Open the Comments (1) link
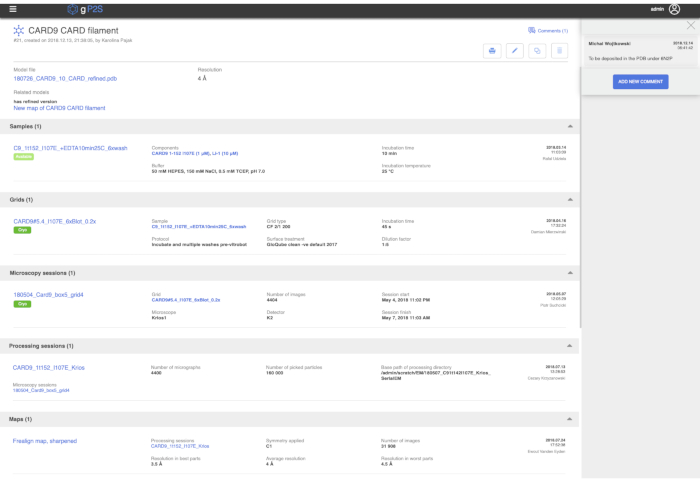Viewport: 700px width, 482px height. (x=548, y=31)
